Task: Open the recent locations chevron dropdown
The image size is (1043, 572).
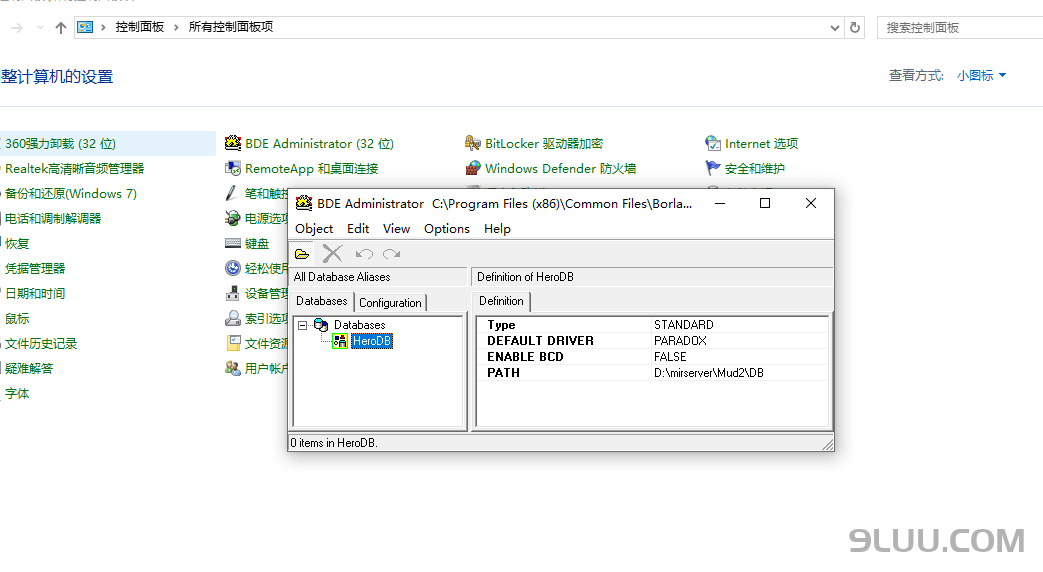Action: [x=40, y=28]
